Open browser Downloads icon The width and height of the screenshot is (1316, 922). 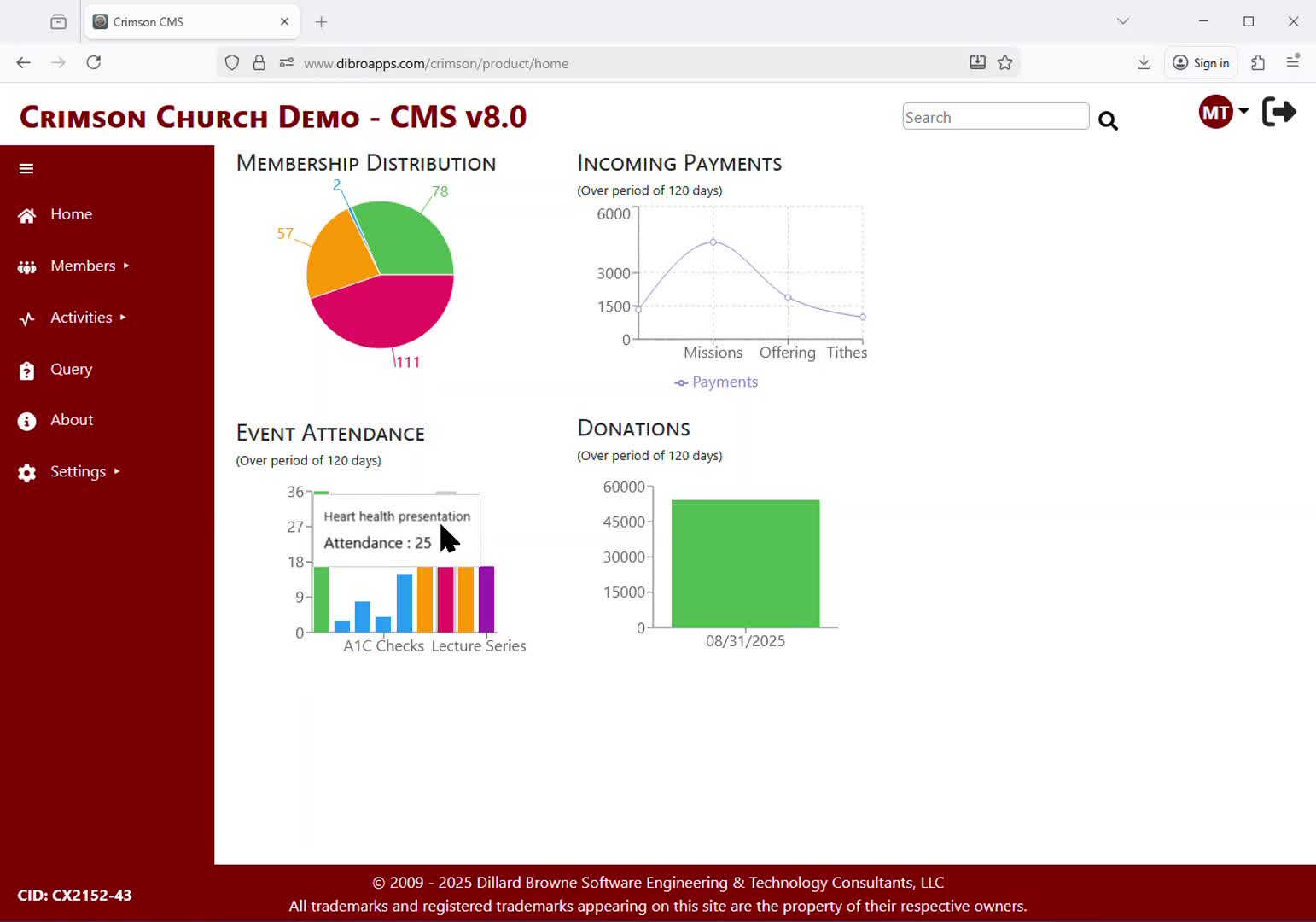[x=1144, y=62]
